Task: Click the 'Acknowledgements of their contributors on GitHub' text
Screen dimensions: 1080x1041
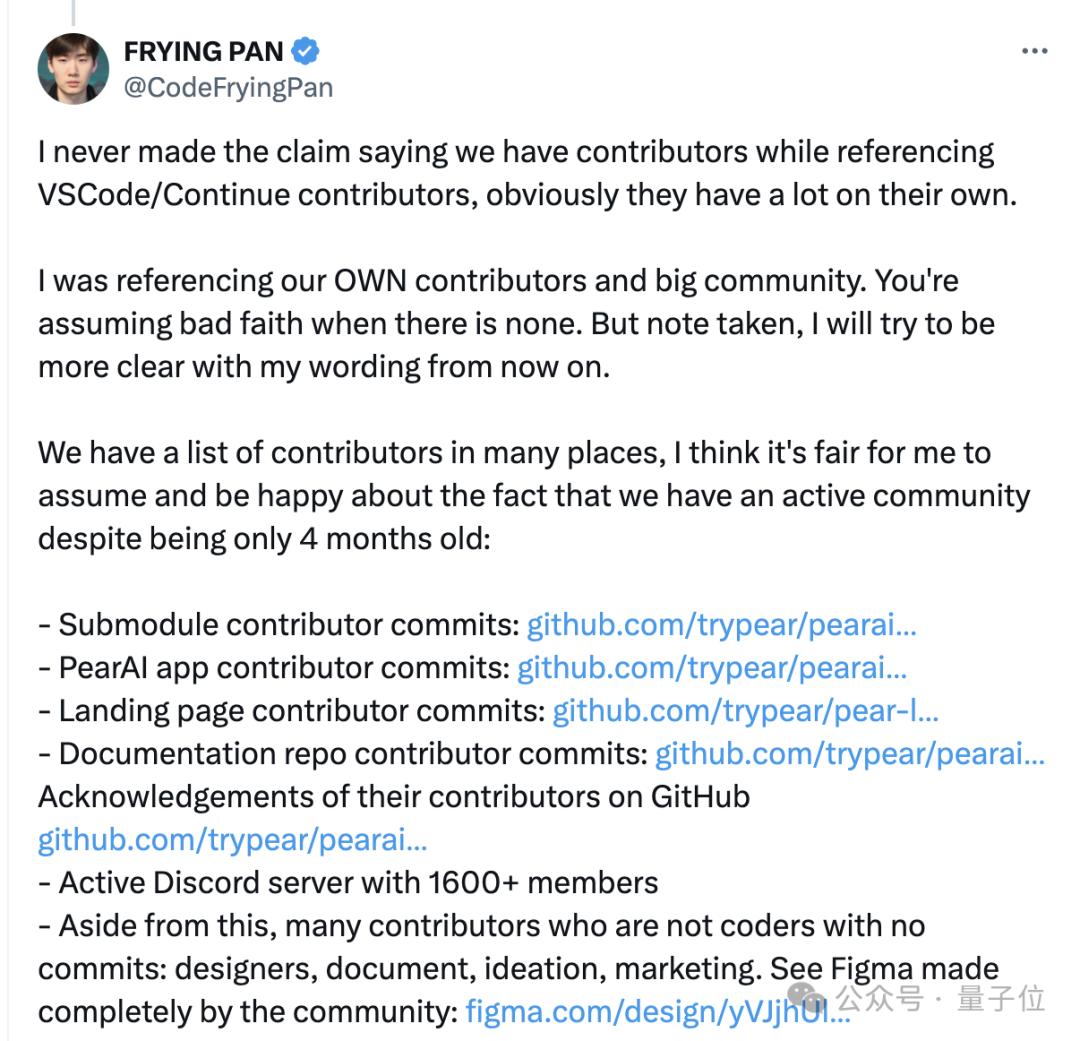Action: point(394,797)
